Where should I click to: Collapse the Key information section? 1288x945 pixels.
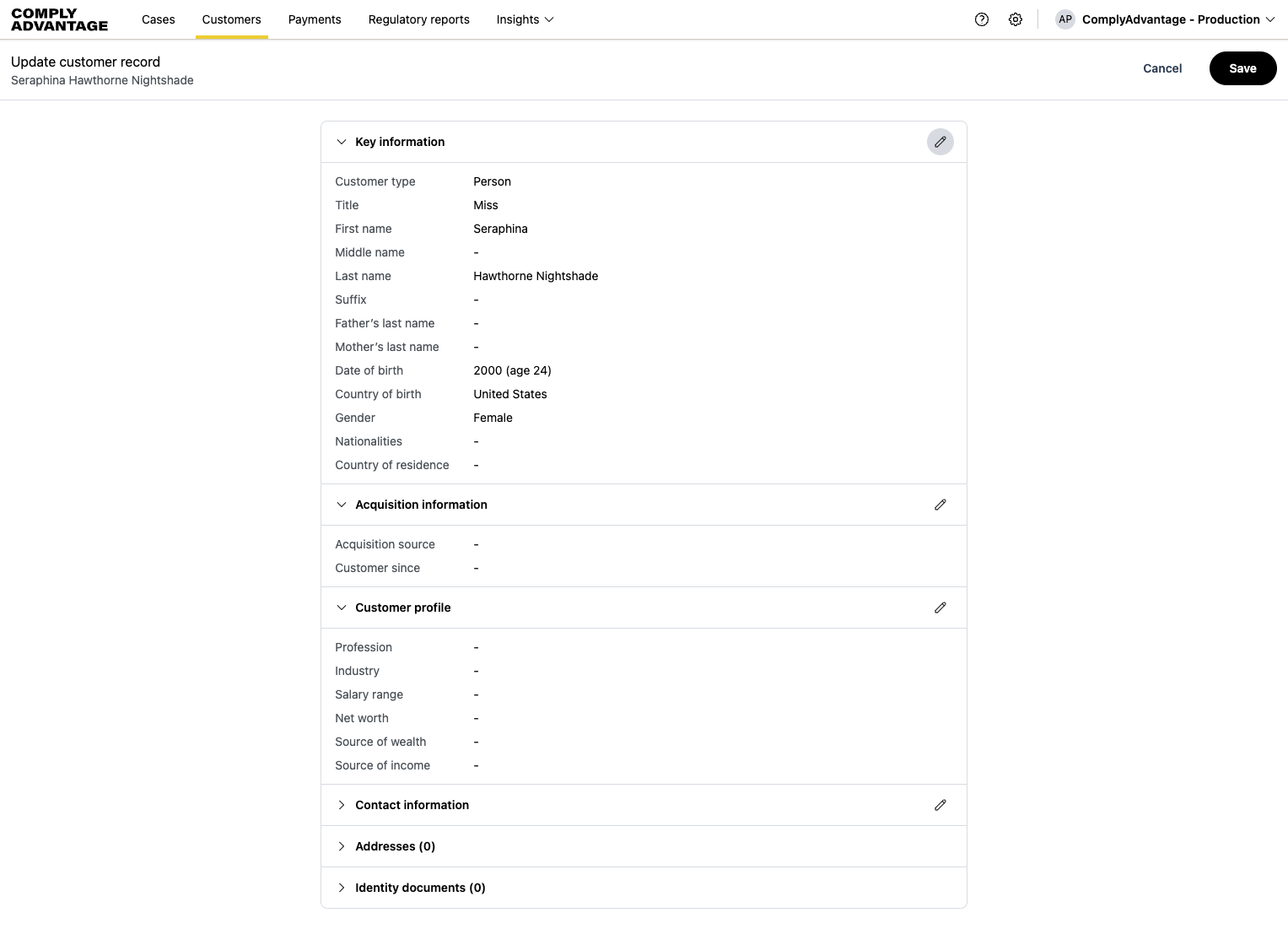pyautogui.click(x=342, y=142)
